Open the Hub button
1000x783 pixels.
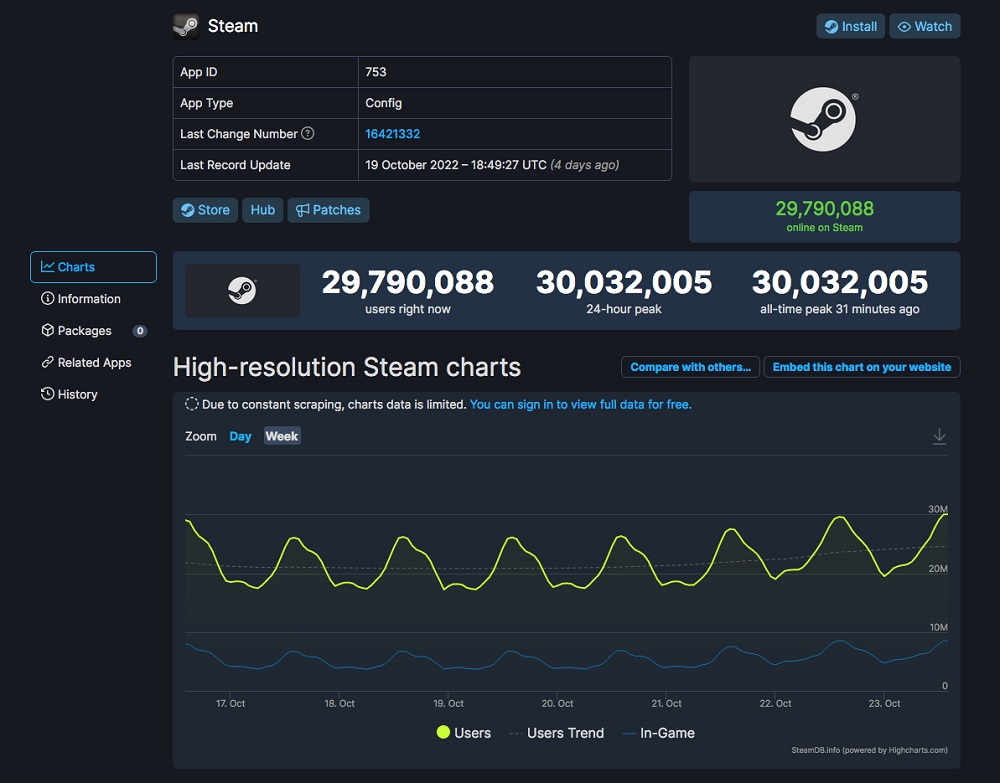point(263,210)
